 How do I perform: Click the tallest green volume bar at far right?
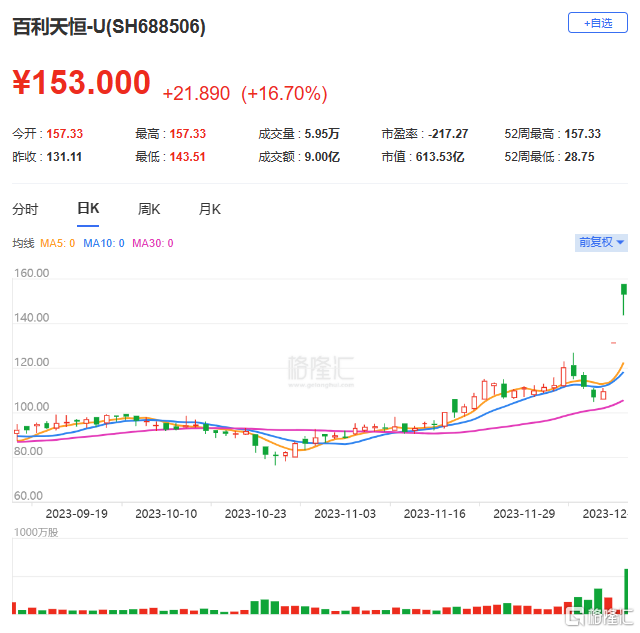coord(626,591)
